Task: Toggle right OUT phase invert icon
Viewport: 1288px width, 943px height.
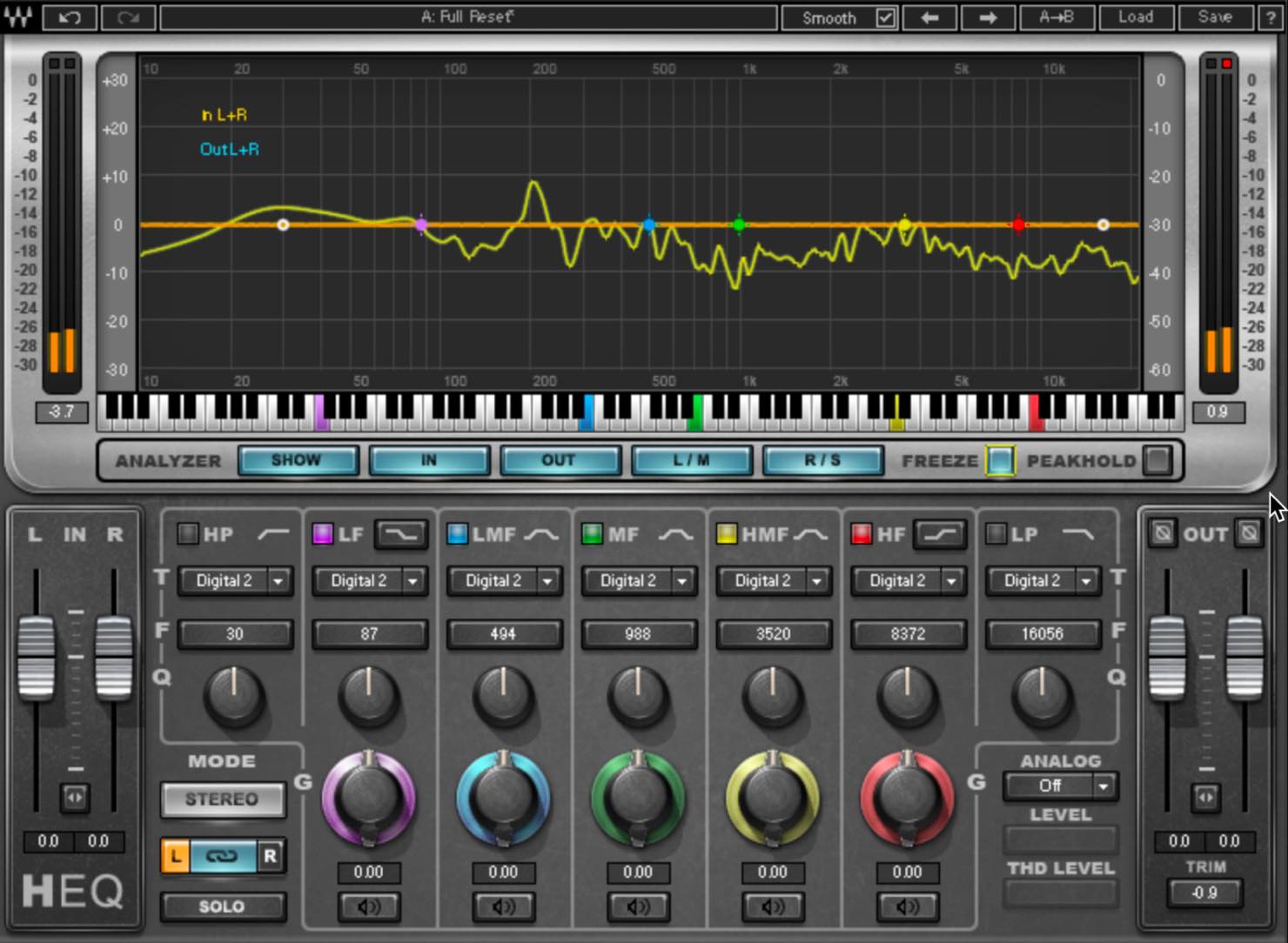Action: (1249, 532)
